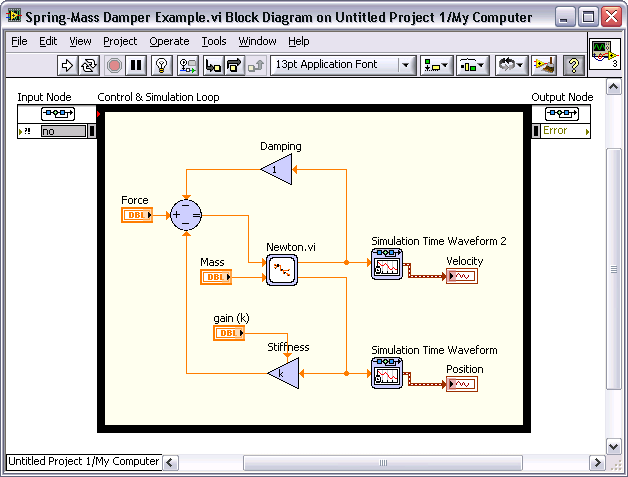Image resolution: width=628 pixels, height=477 pixels.
Task: Click the Untitled Project 1/My Computer selector
Action: [83, 462]
